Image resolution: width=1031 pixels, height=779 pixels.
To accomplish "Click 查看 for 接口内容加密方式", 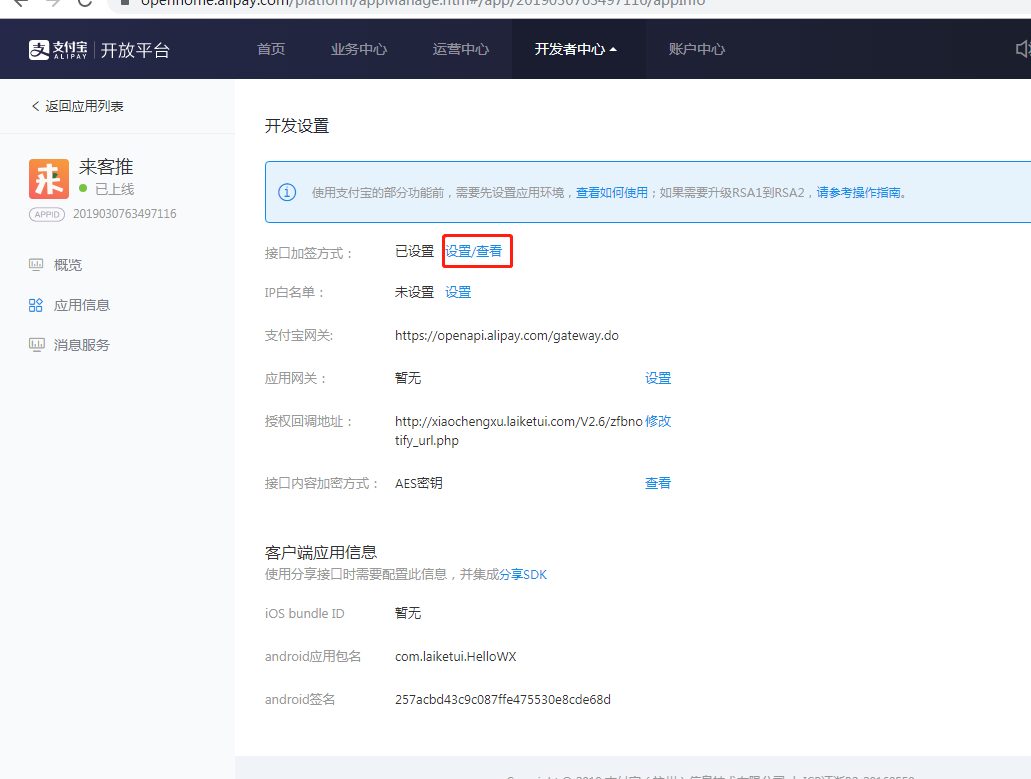I will (x=658, y=483).
